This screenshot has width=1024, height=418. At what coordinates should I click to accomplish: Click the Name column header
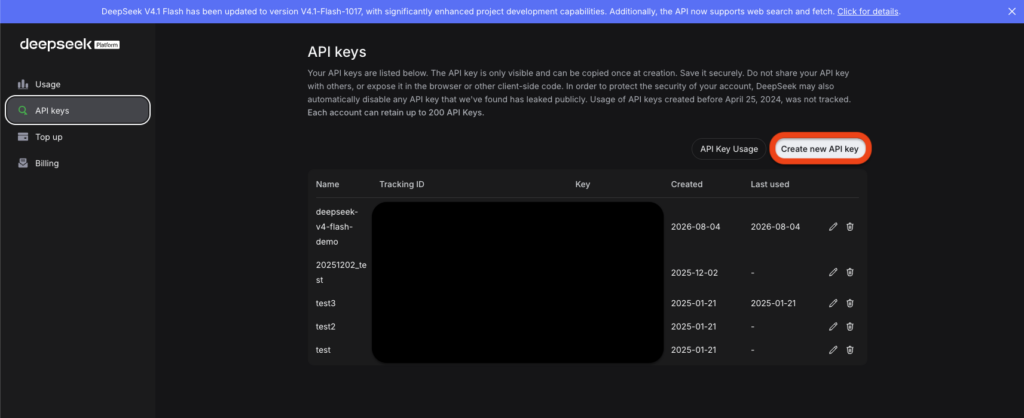point(328,184)
